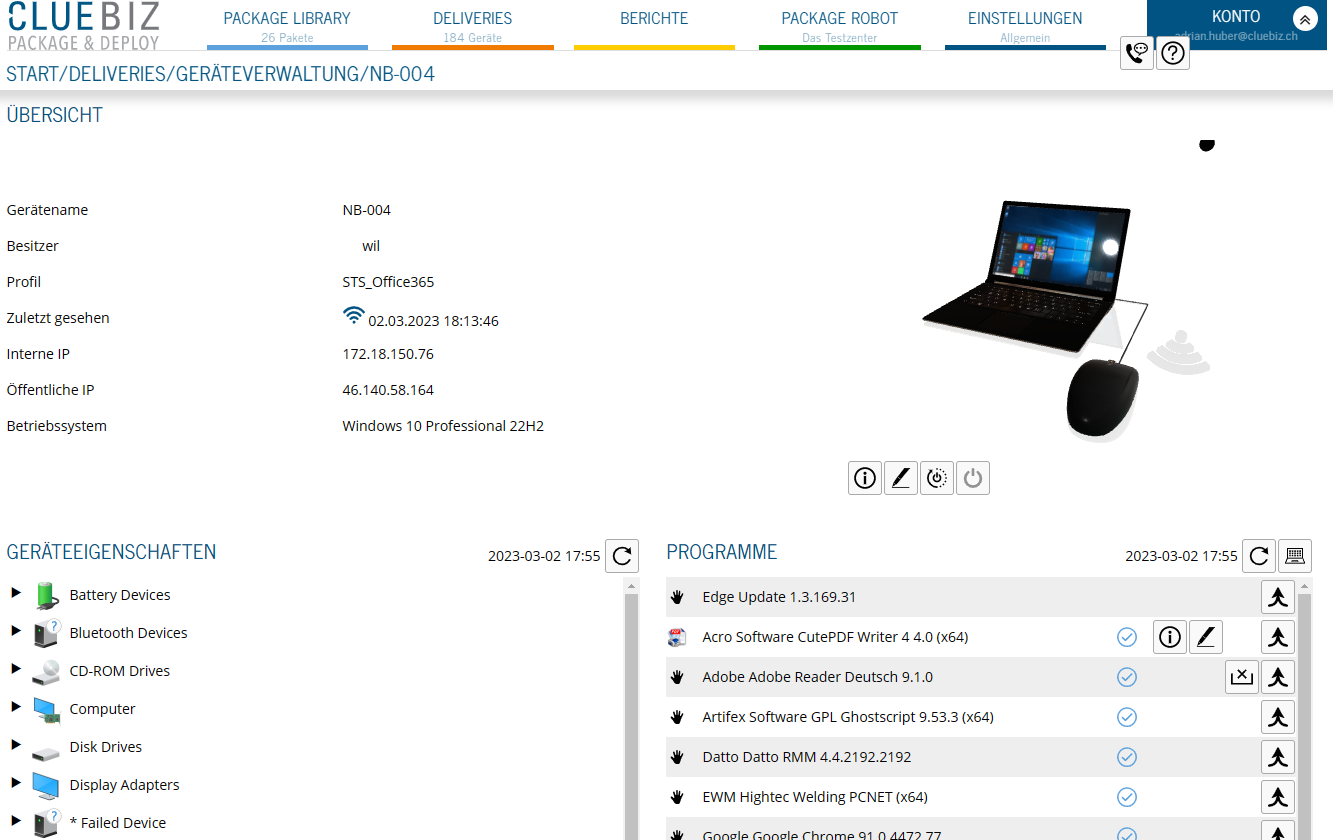
Task: Click the upgrade arrow for CutePDF Writer
Action: tap(1278, 637)
